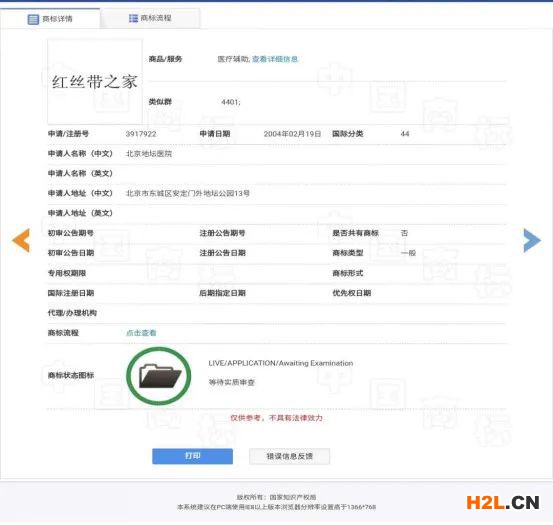This screenshot has height=525, width=553.
Task: Open the 点击查看 link for 商标流程
Action: pyautogui.click(x=141, y=333)
